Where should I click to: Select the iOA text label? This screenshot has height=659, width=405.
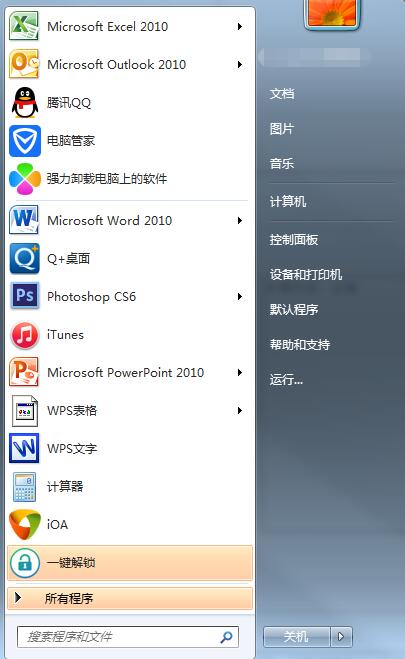57,525
